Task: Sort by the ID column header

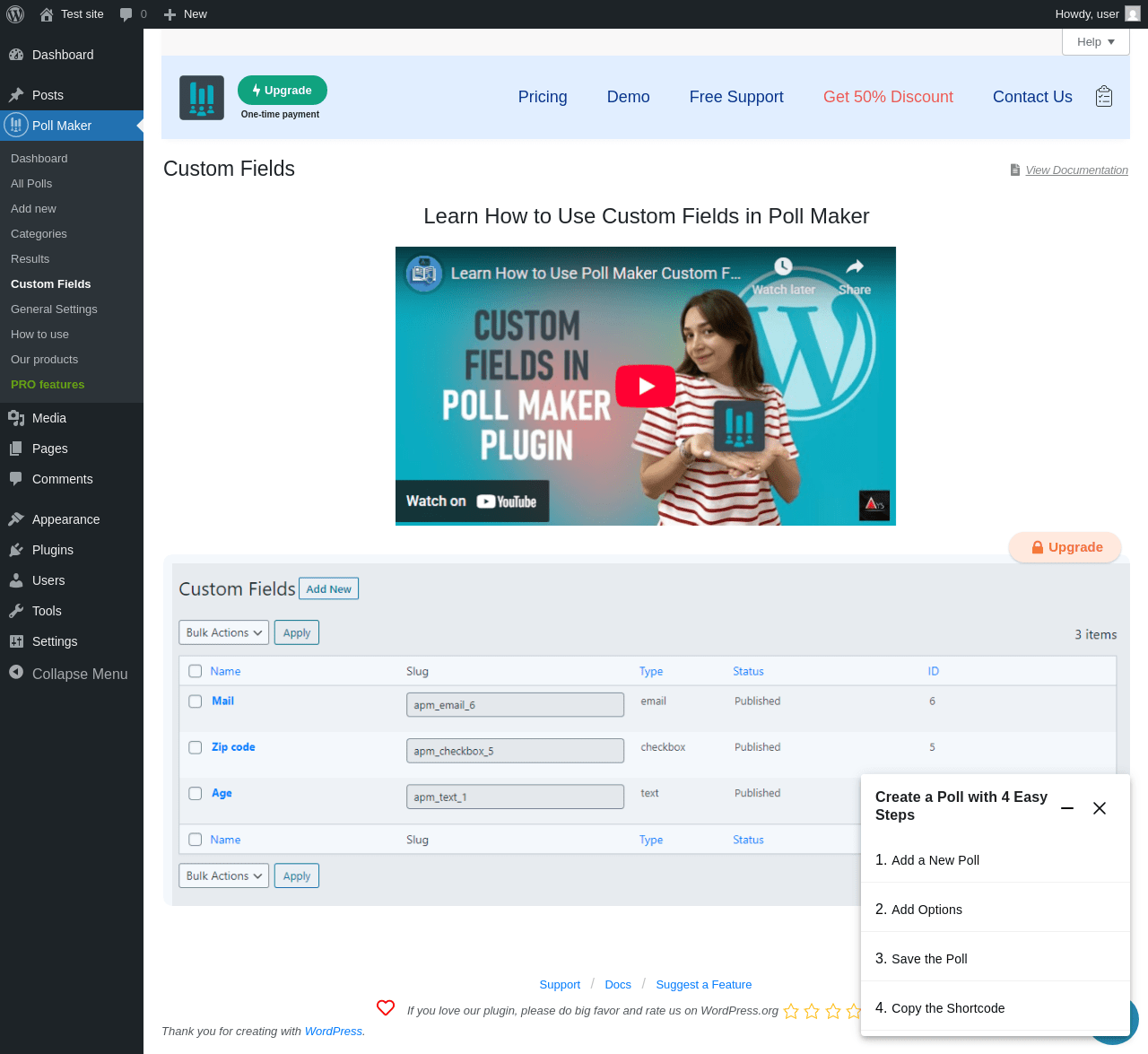Action: 933,671
